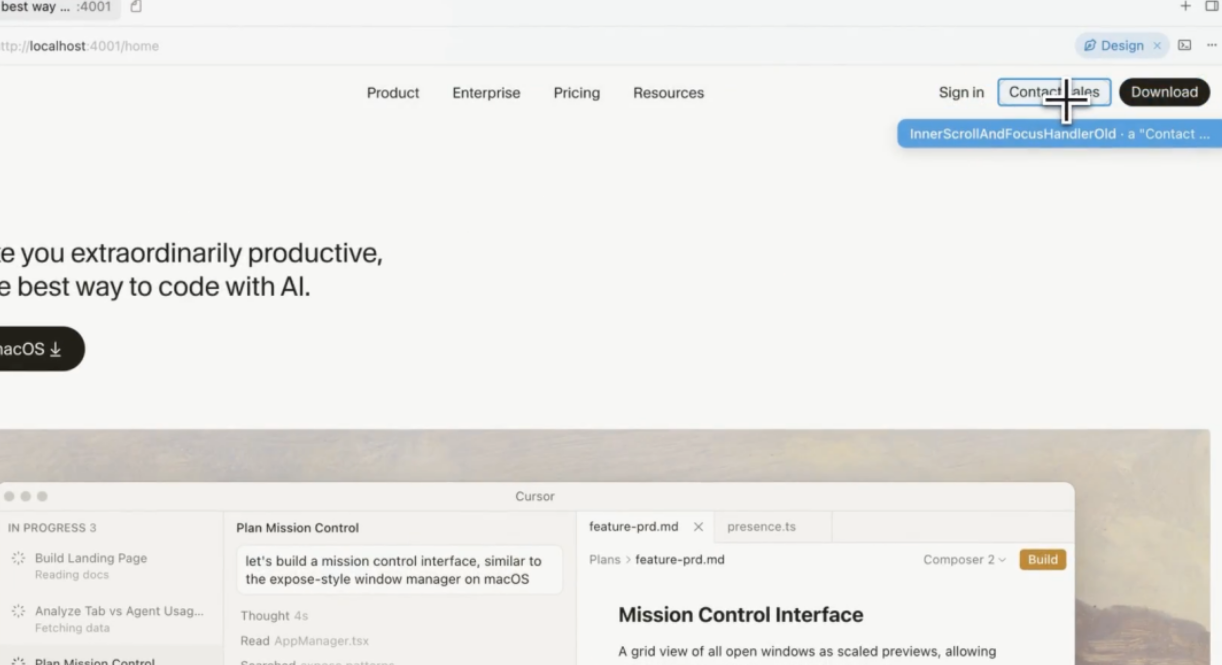Click the orange Build button

[x=1042, y=560]
